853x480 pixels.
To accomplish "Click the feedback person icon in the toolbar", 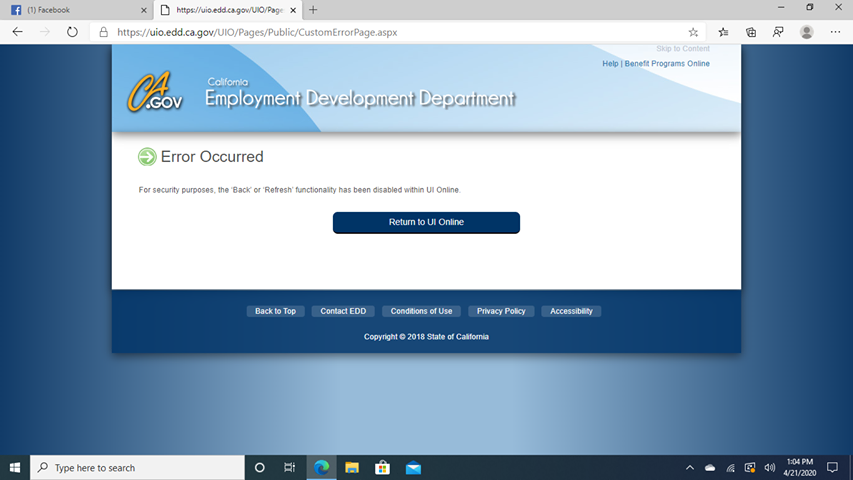I will coord(778,32).
